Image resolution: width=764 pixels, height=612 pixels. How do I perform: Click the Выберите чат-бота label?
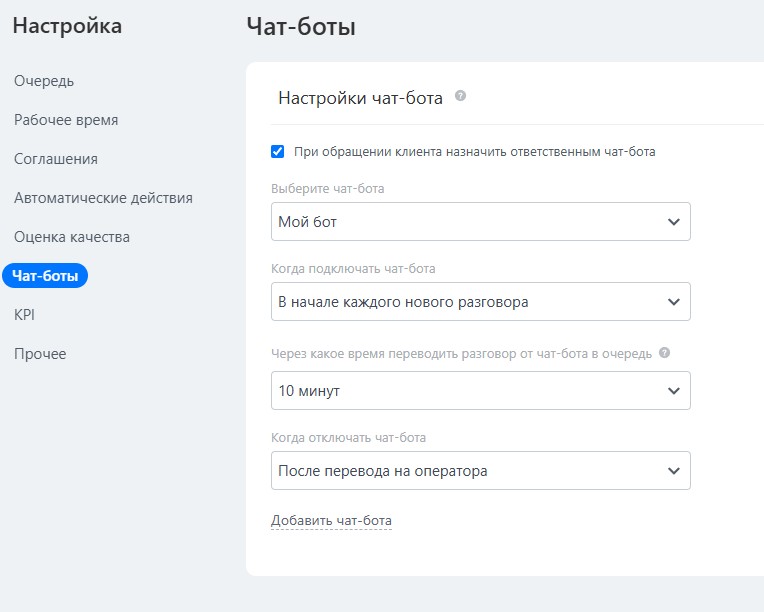pyautogui.click(x=327, y=189)
